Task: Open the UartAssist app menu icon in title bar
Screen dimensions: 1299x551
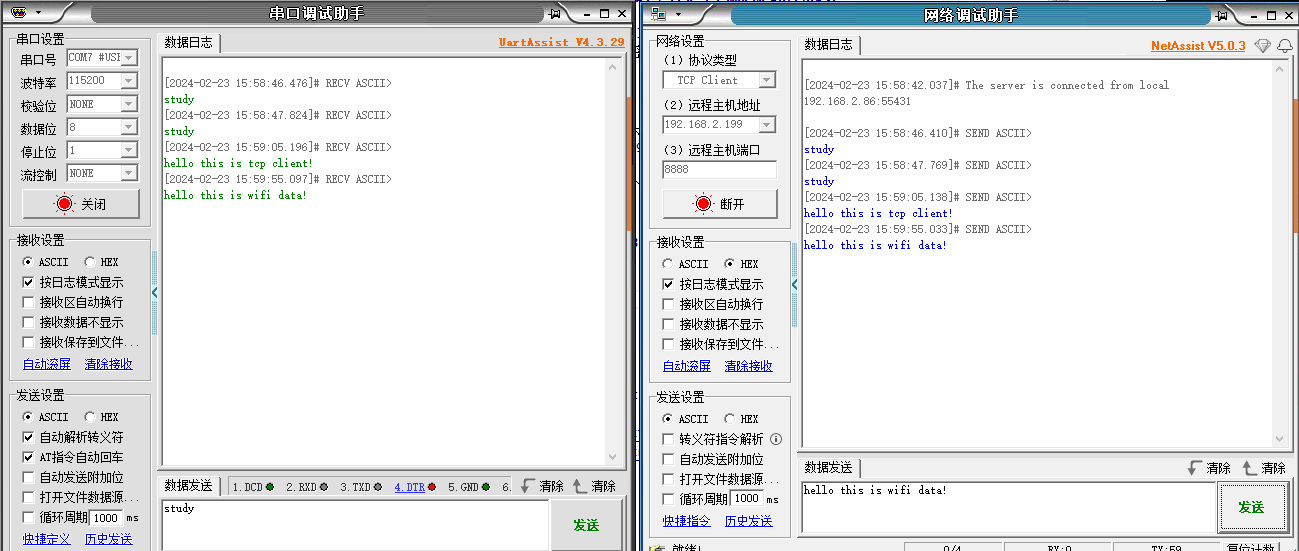Action: pyautogui.click(x=18, y=13)
